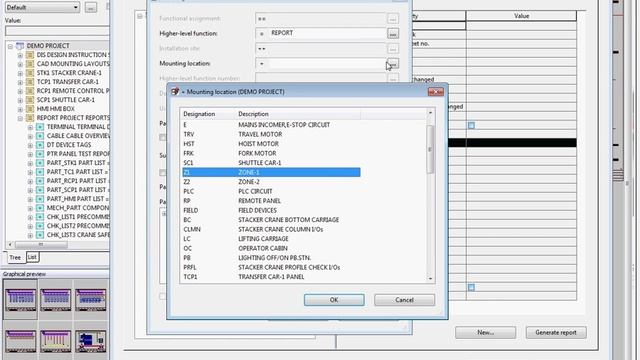Open the Mounting location browse button
The image size is (640, 360).
pos(393,63)
